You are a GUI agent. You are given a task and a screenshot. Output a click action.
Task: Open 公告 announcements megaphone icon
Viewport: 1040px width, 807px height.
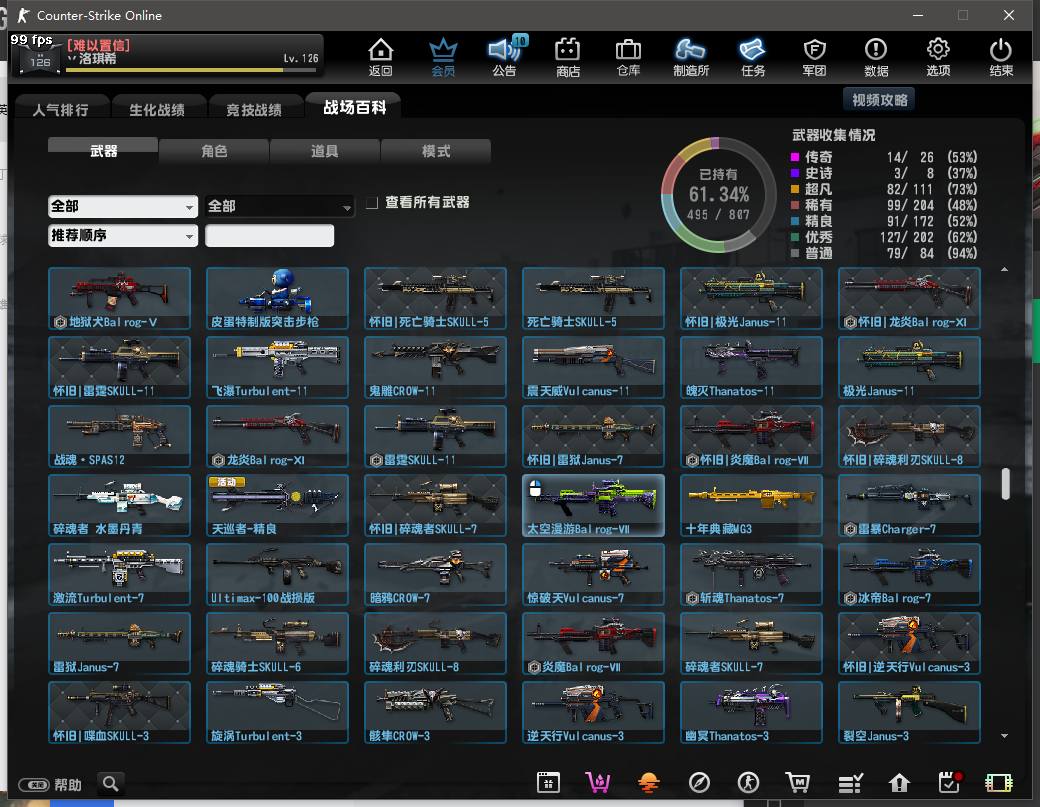505,57
